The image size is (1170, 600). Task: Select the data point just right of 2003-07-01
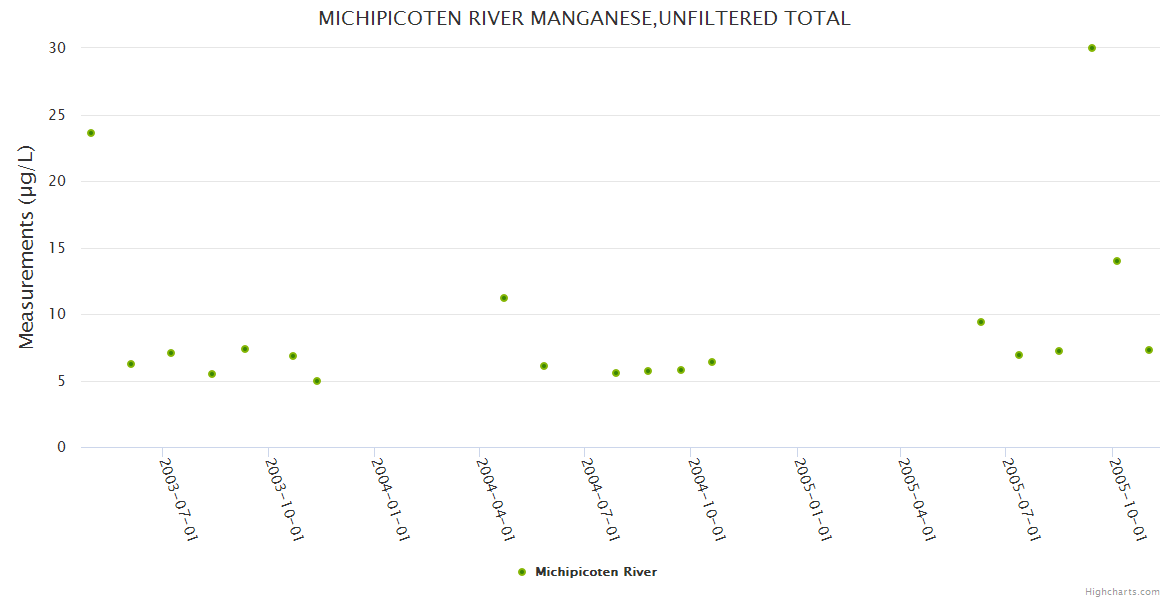(x=171, y=353)
